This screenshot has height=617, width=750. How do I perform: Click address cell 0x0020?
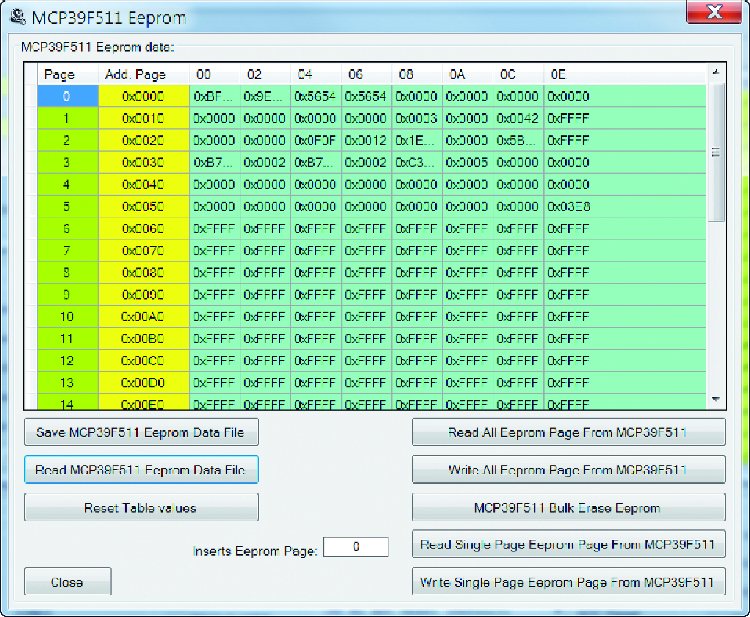pyautogui.click(x=143, y=140)
